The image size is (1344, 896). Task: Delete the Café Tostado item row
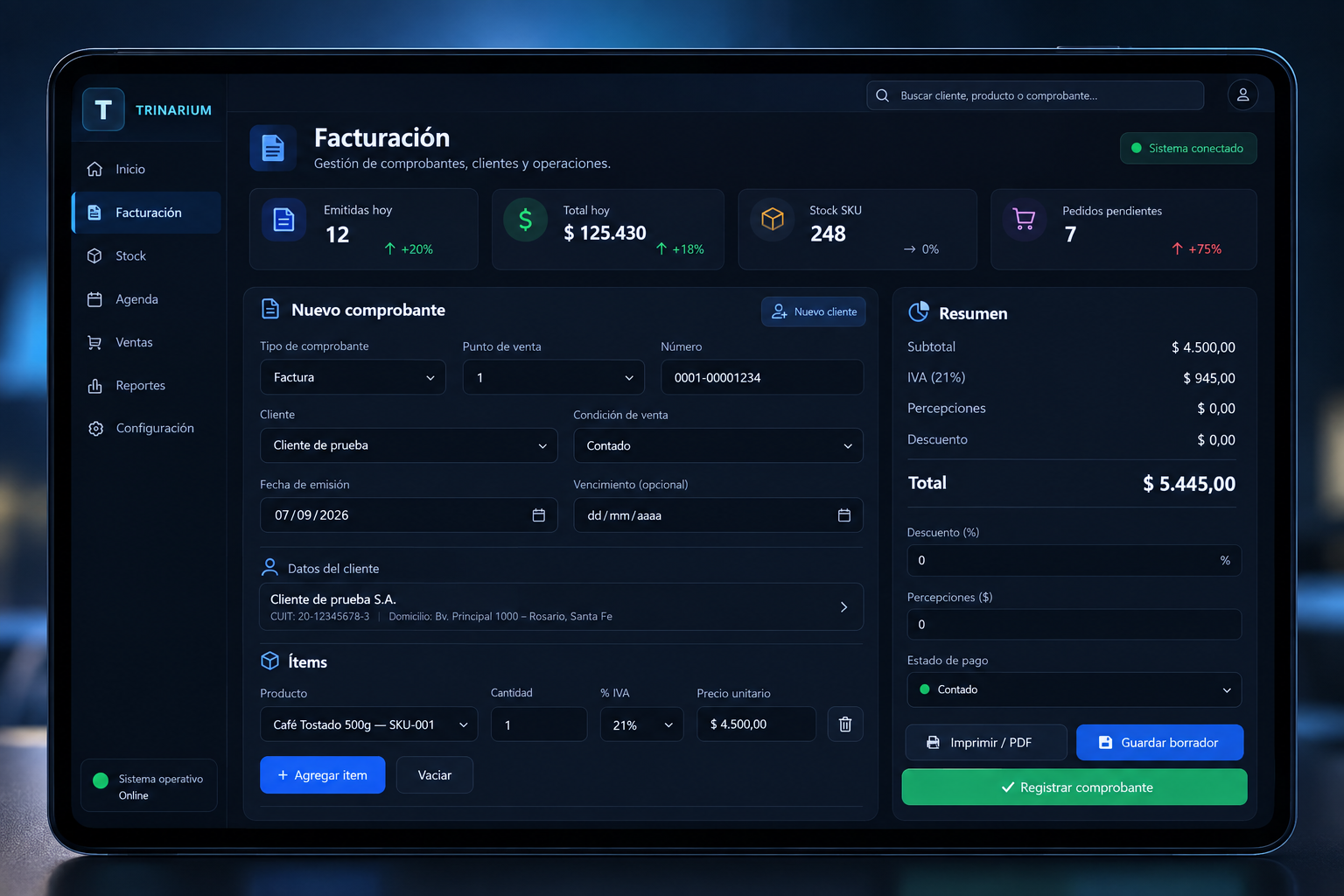845,724
